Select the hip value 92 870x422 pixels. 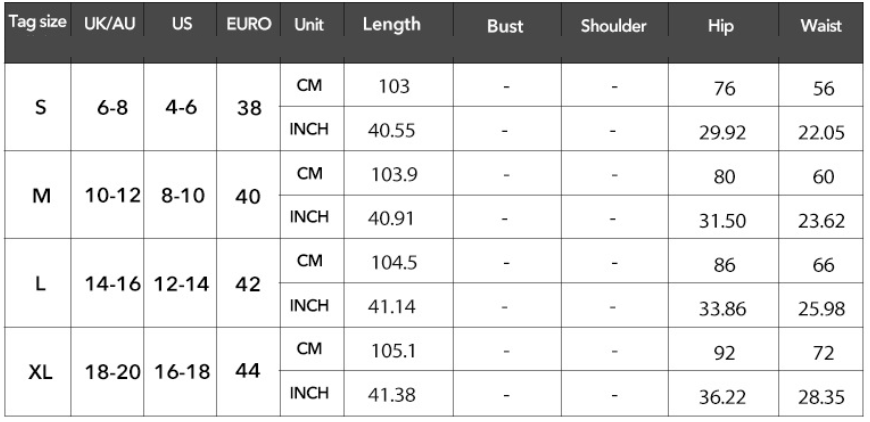pyautogui.click(x=725, y=353)
